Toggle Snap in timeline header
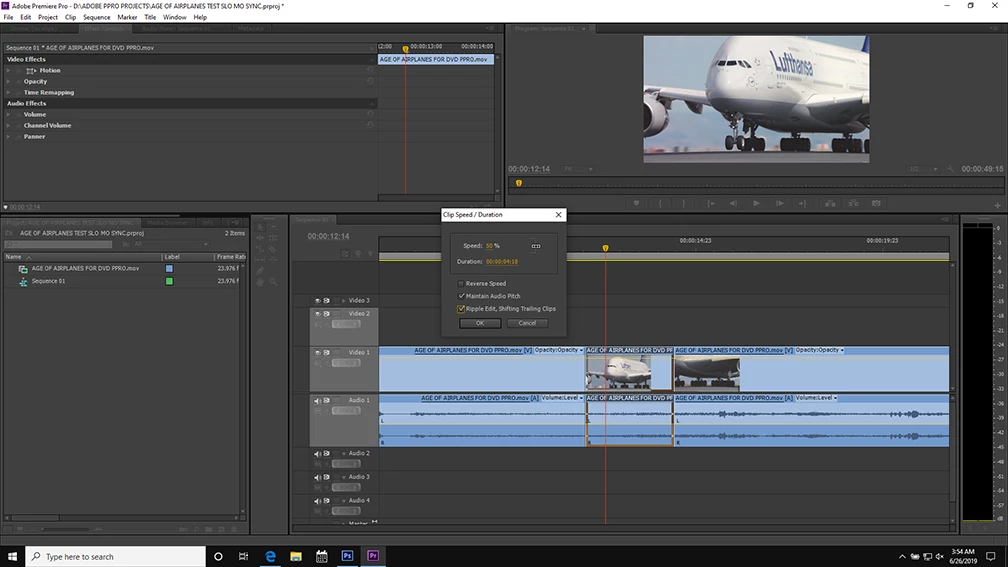The height and width of the screenshot is (567, 1008). point(345,254)
